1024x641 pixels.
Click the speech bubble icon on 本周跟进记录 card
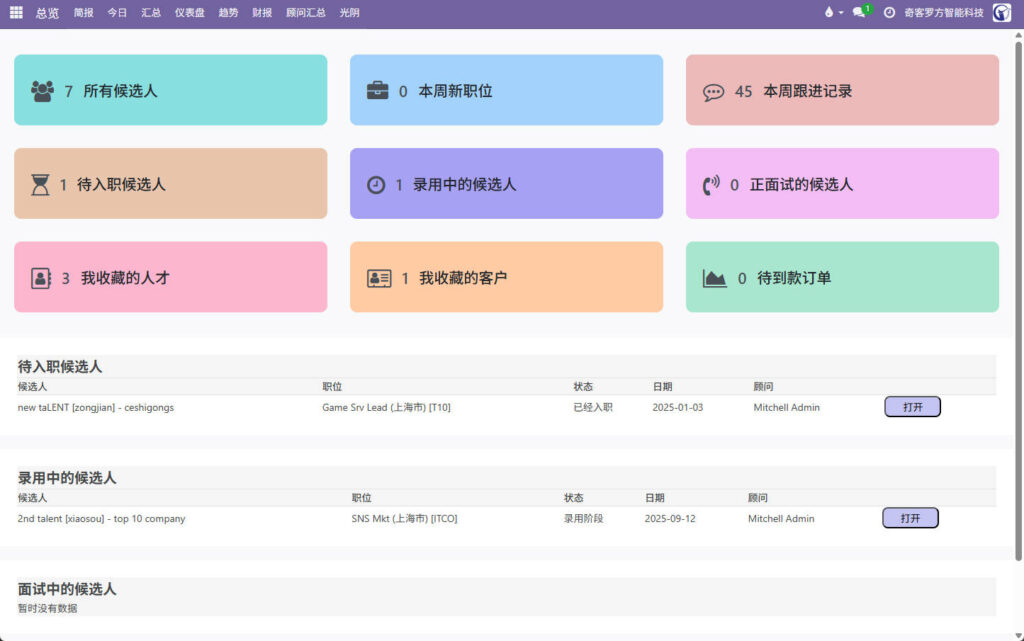713,90
